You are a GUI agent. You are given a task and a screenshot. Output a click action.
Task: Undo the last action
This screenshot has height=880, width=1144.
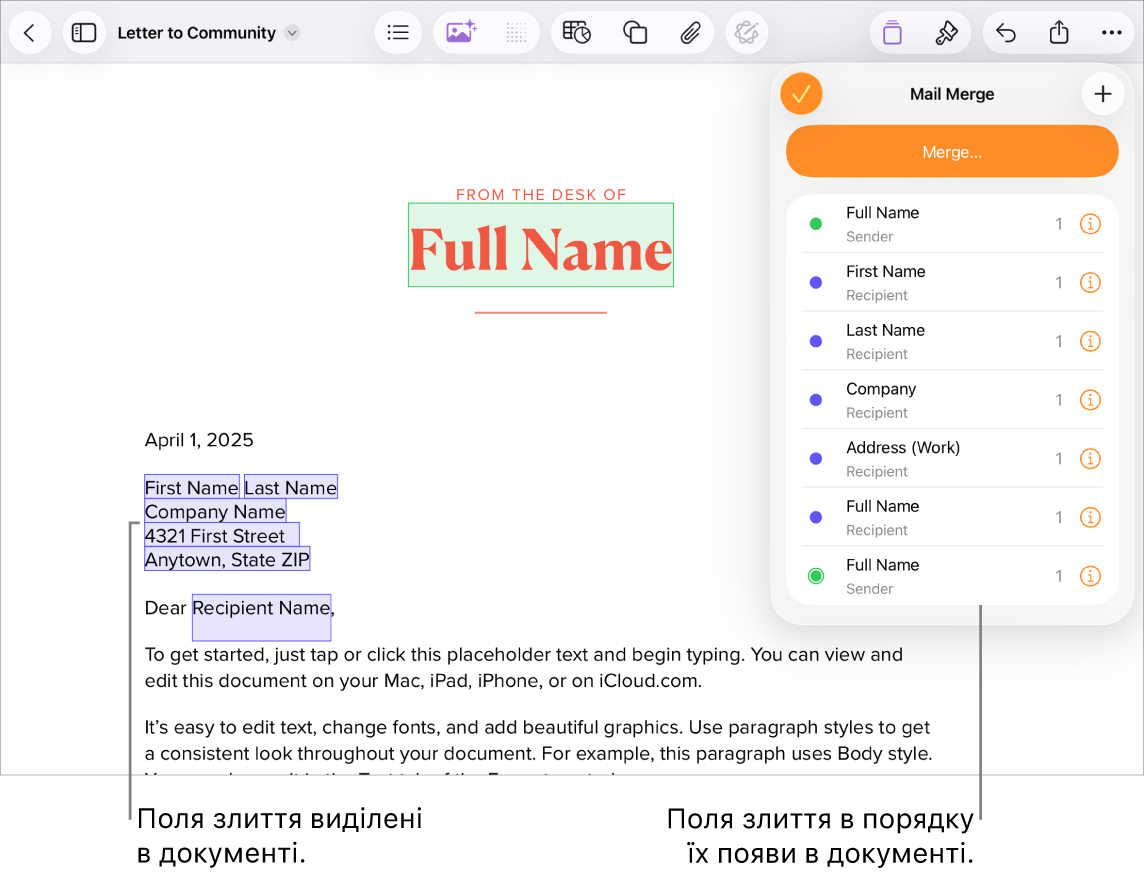[1005, 33]
